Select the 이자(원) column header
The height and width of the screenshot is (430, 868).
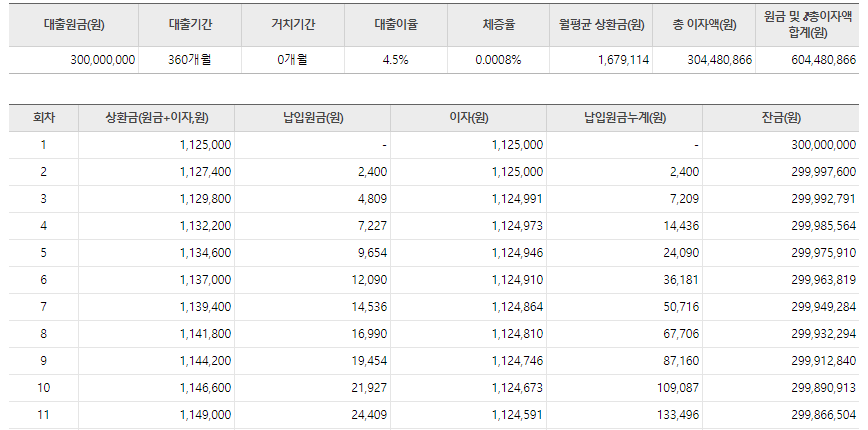(469, 118)
